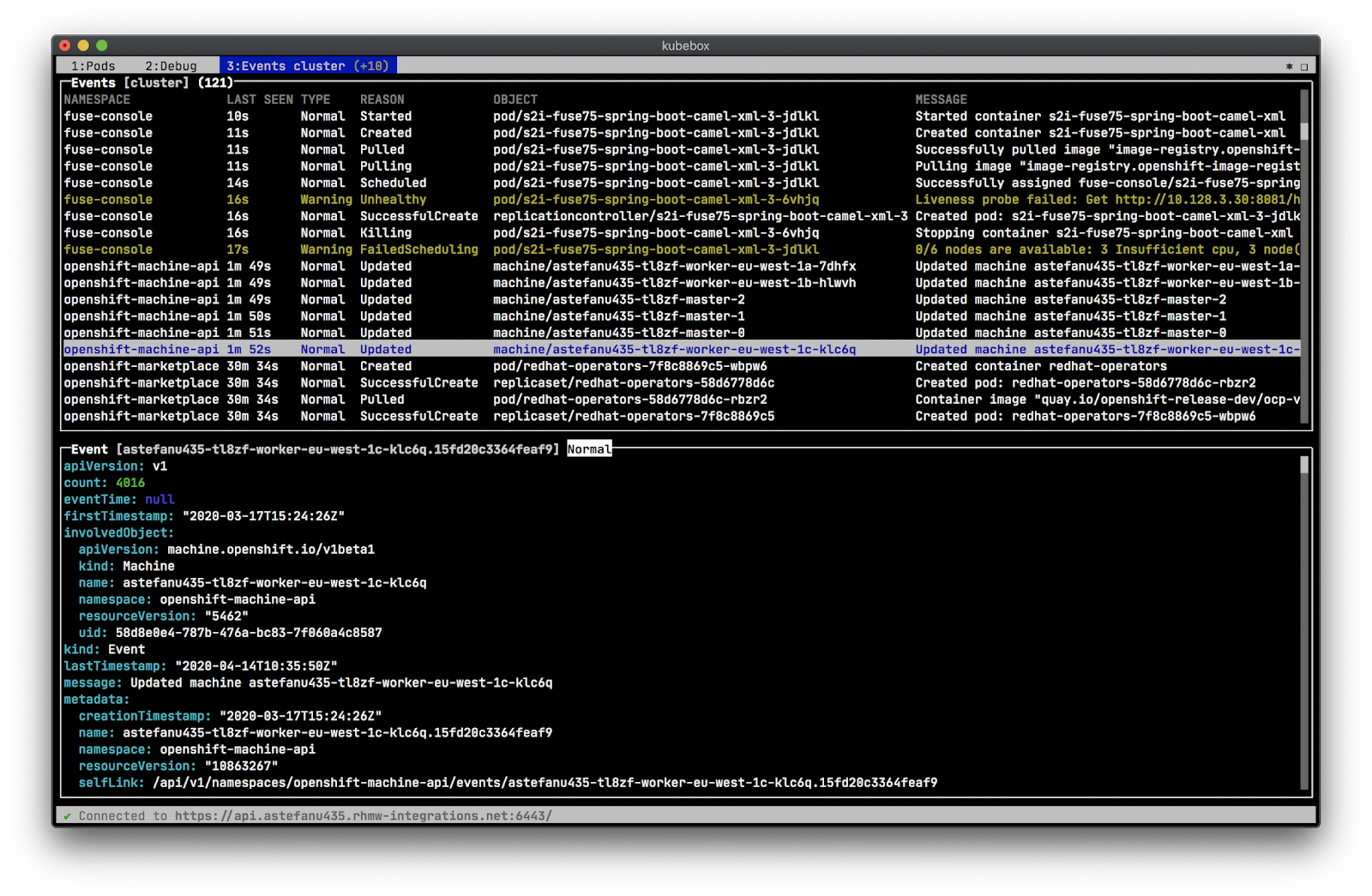Click the event details scrollbar thumb
The image size is (1372, 896).
tap(1304, 465)
